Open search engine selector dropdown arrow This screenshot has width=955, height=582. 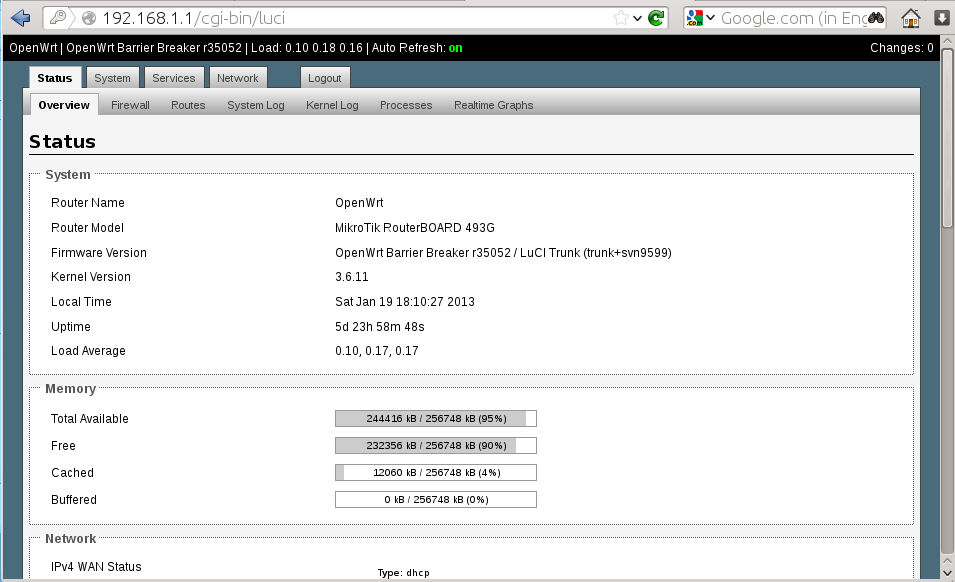coord(710,18)
